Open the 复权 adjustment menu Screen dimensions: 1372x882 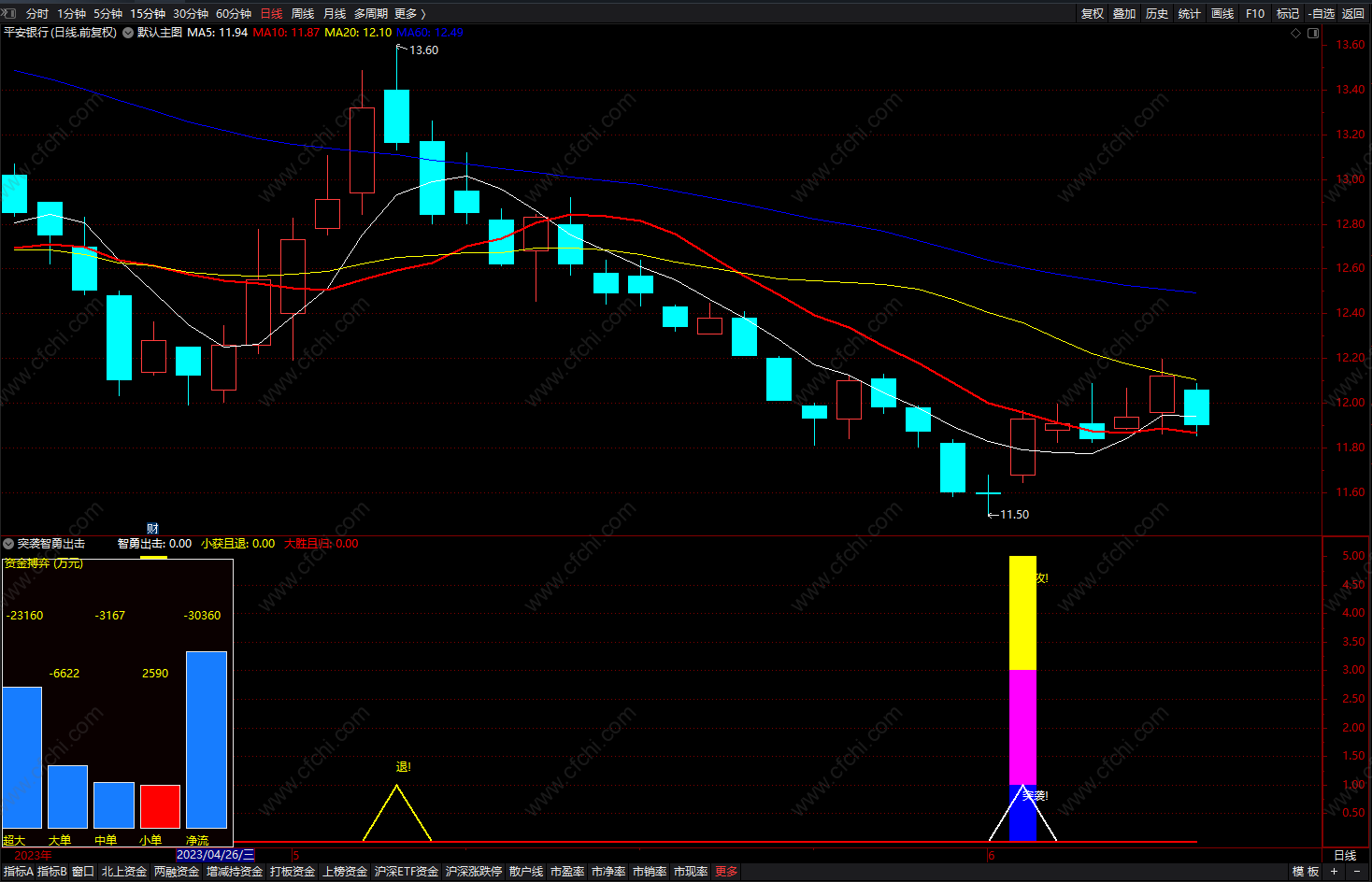pos(1093,13)
